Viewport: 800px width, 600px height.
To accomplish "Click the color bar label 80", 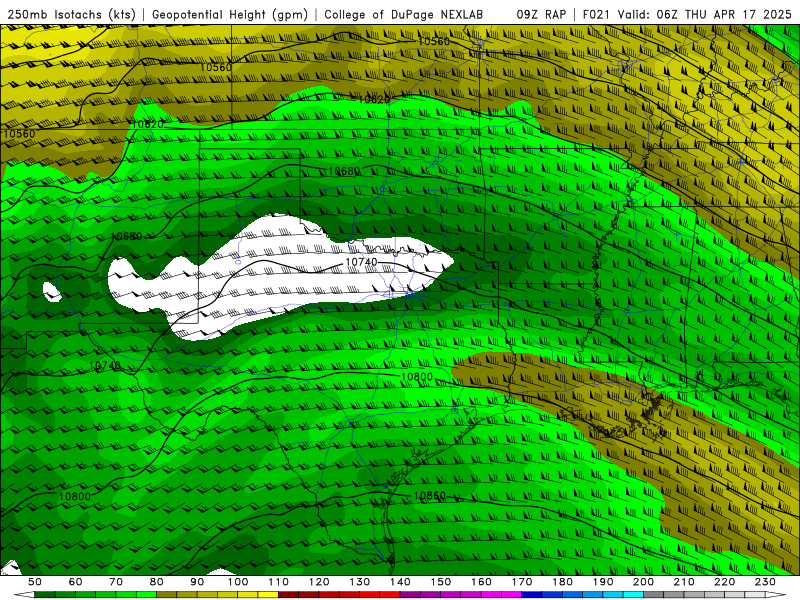I will pos(157,582).
